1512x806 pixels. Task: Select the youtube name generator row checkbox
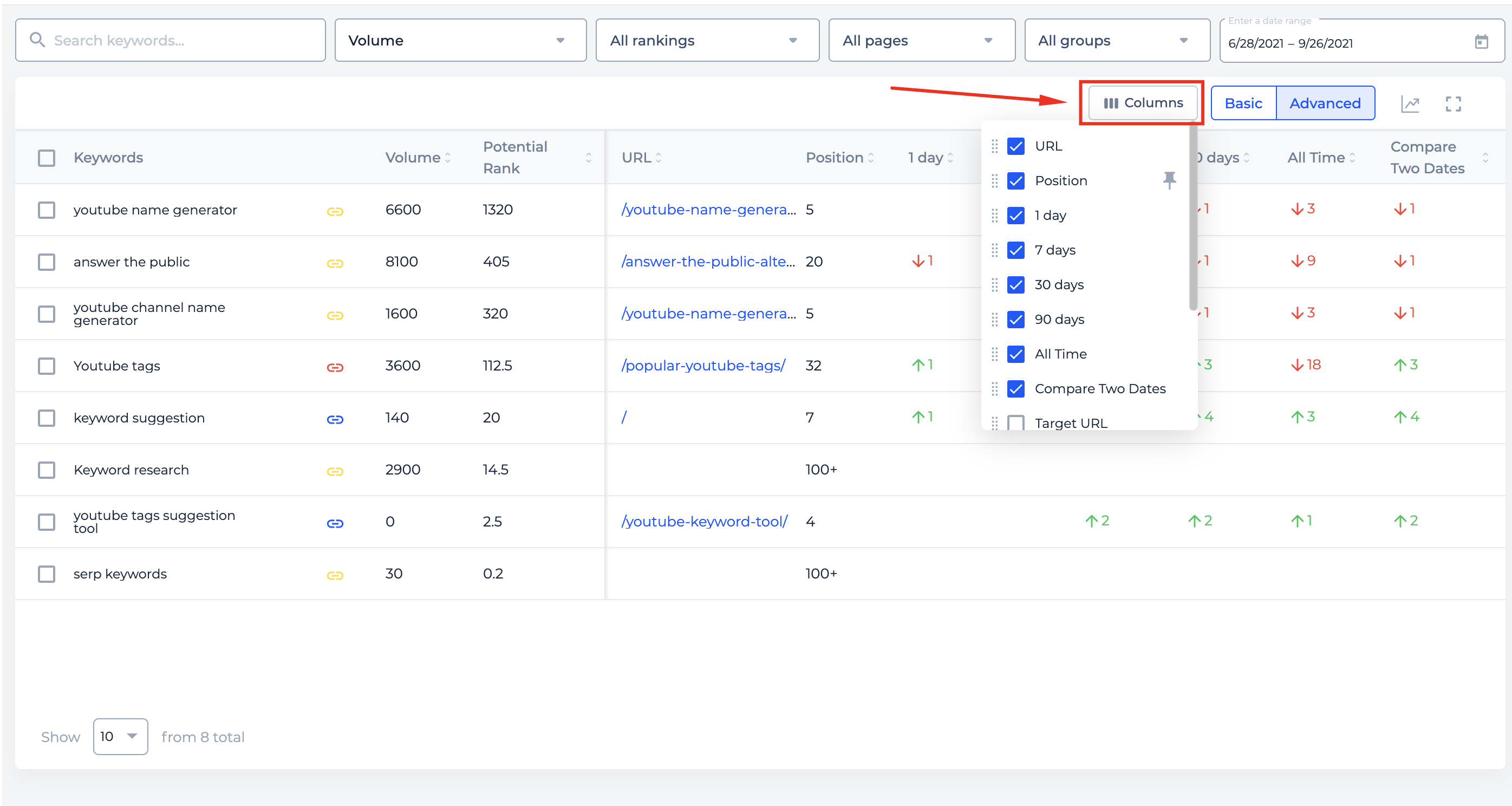(x=47, y=210)
